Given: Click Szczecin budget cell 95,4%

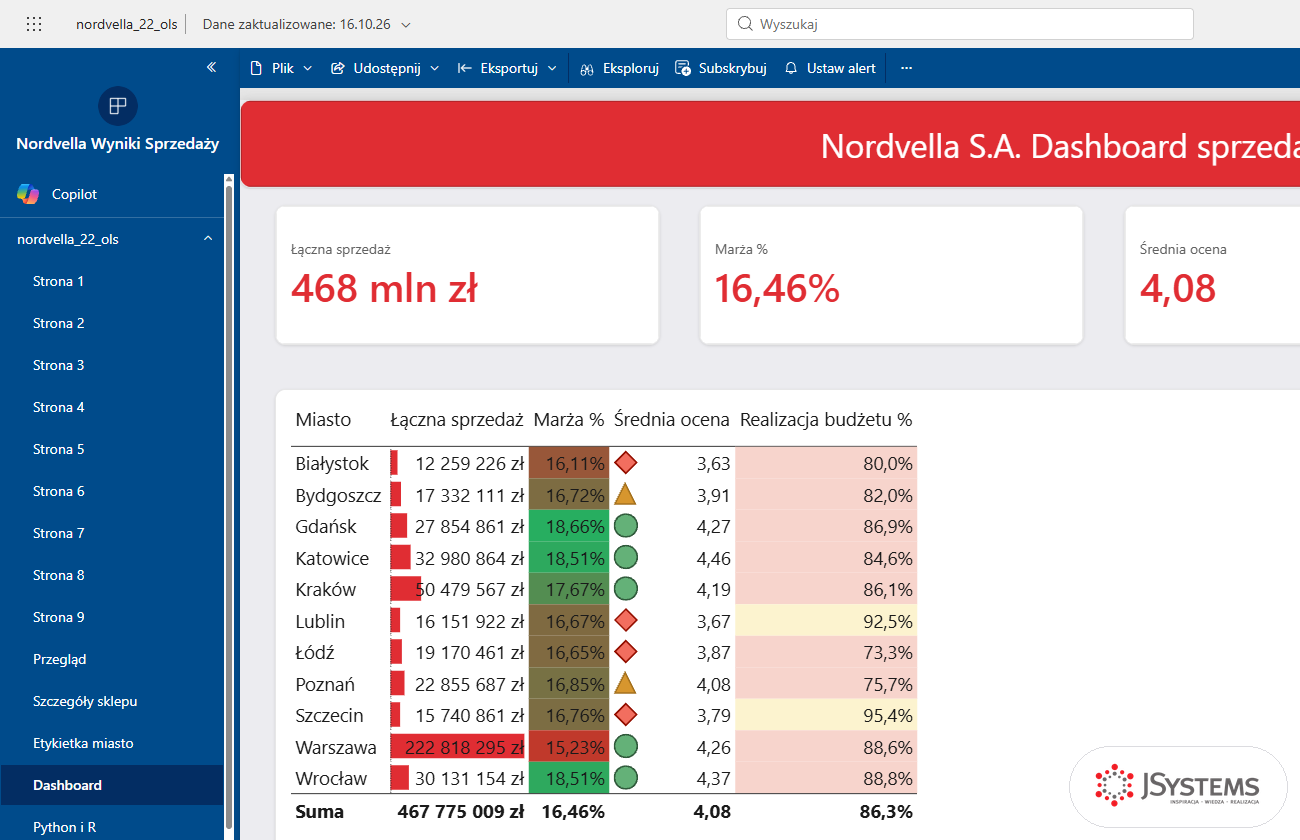Looking at the screenshot, I should [x=826, y=716].
